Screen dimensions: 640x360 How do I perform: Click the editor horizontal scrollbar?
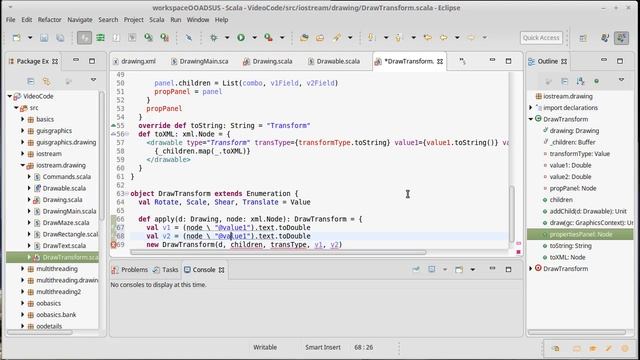pos(278,252)
